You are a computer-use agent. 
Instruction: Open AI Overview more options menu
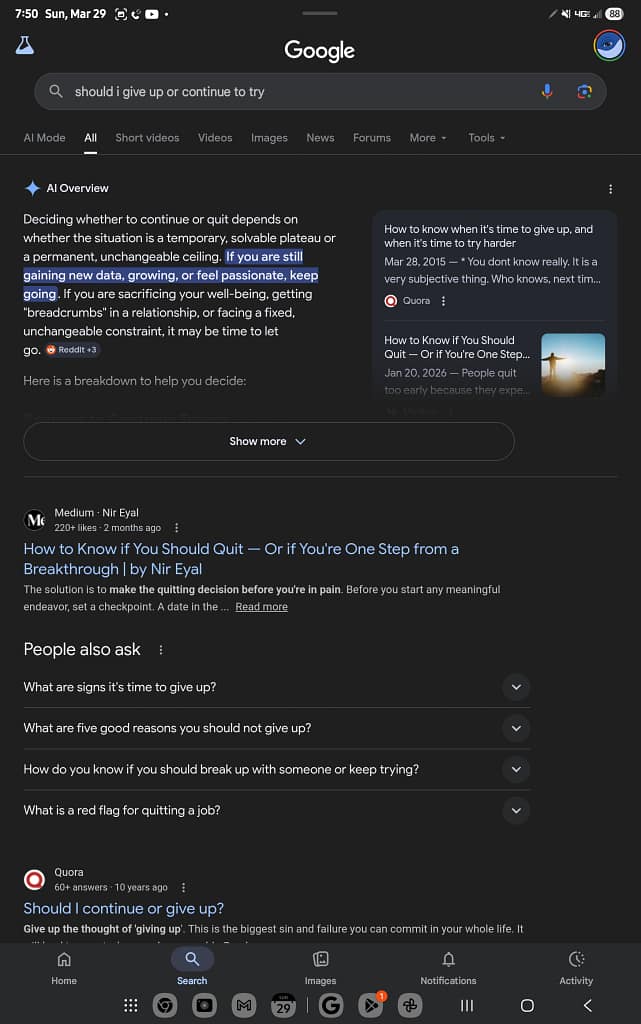(611, 189)
